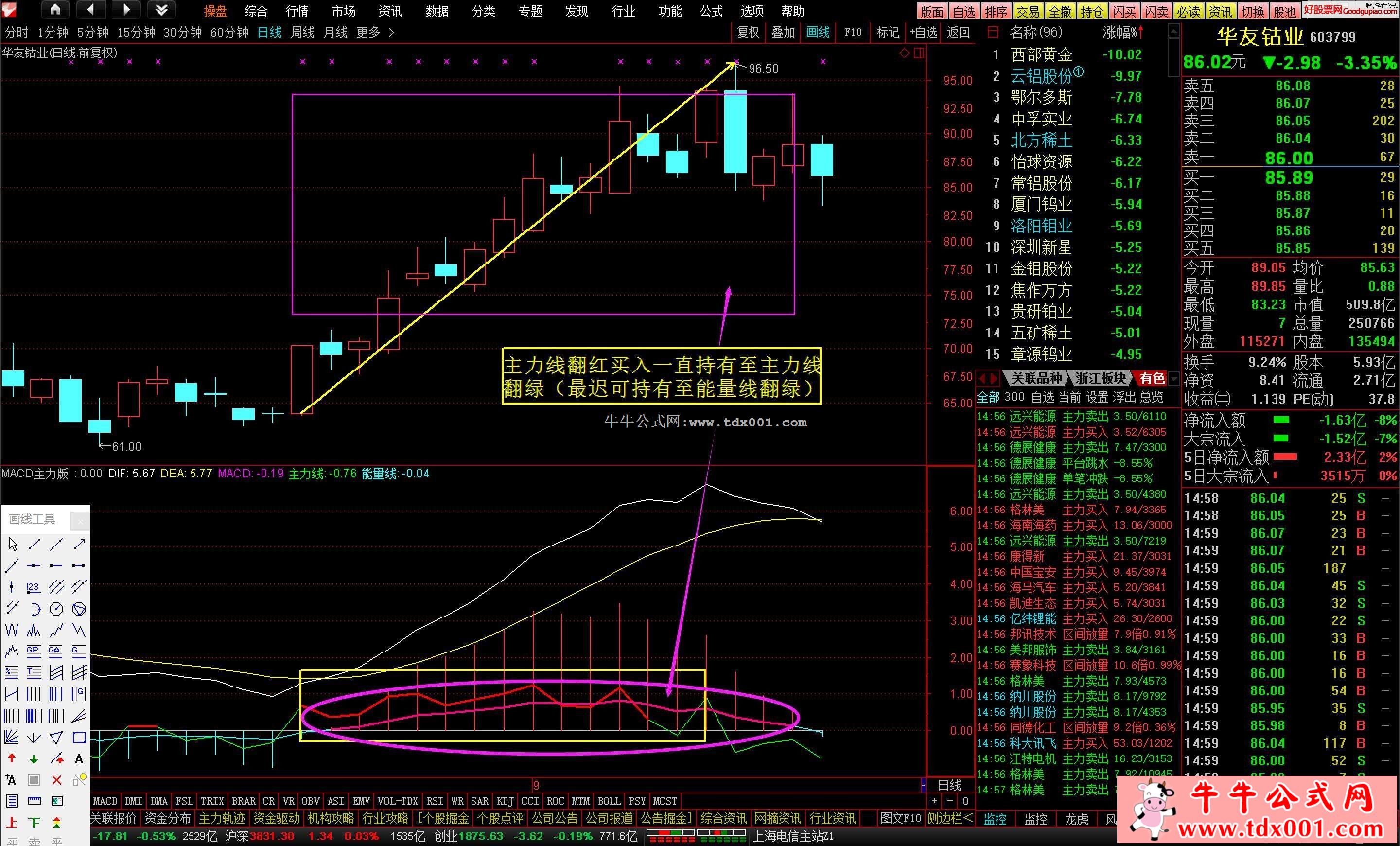Select the rectangle shape tool
1400x846 pixels.
click(78, 738)
